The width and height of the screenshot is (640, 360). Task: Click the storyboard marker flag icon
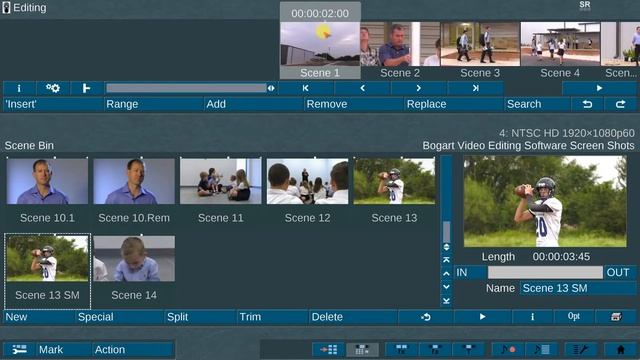(86, 88)
